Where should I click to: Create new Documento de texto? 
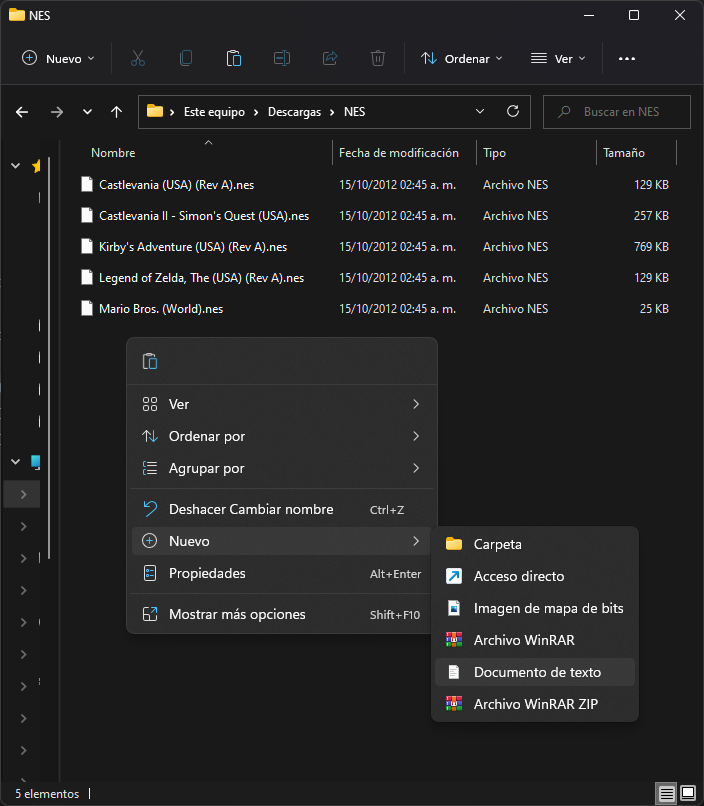pyautogui.click(x=535, y=672)
